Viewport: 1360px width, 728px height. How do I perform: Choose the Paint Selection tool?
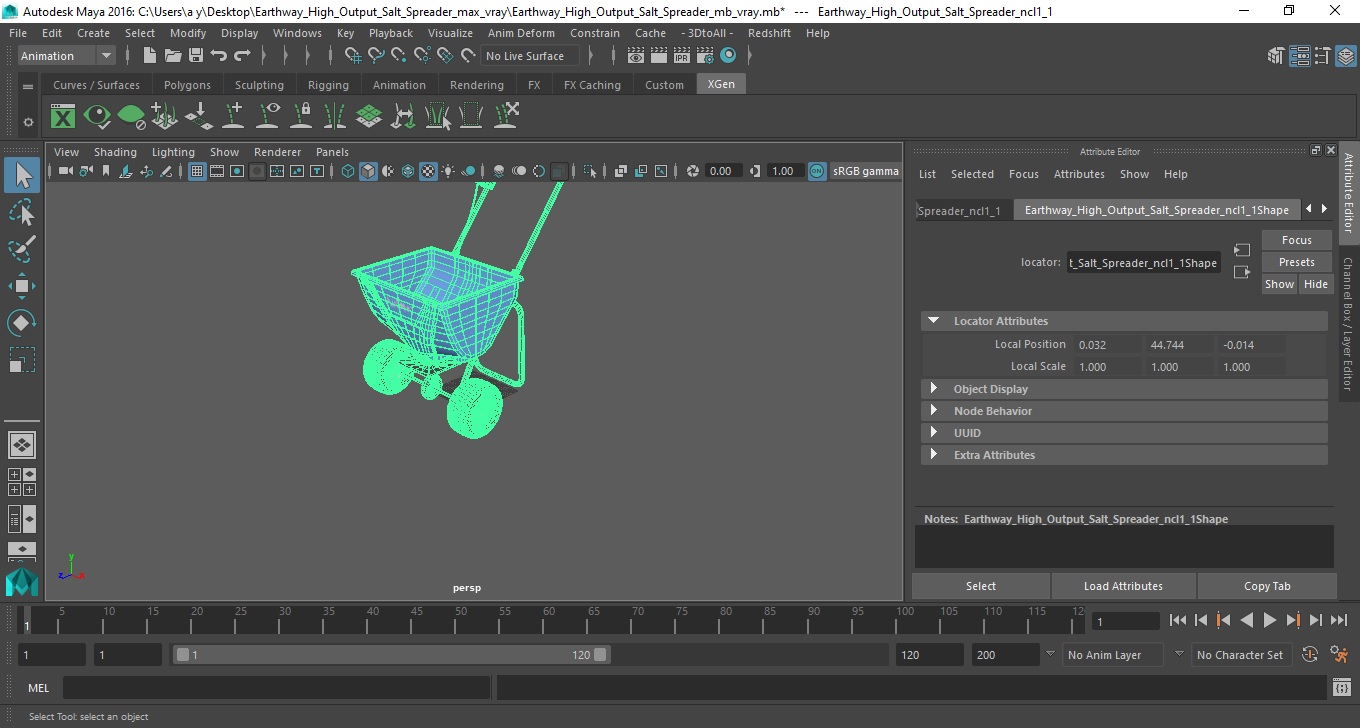point(22,249)
